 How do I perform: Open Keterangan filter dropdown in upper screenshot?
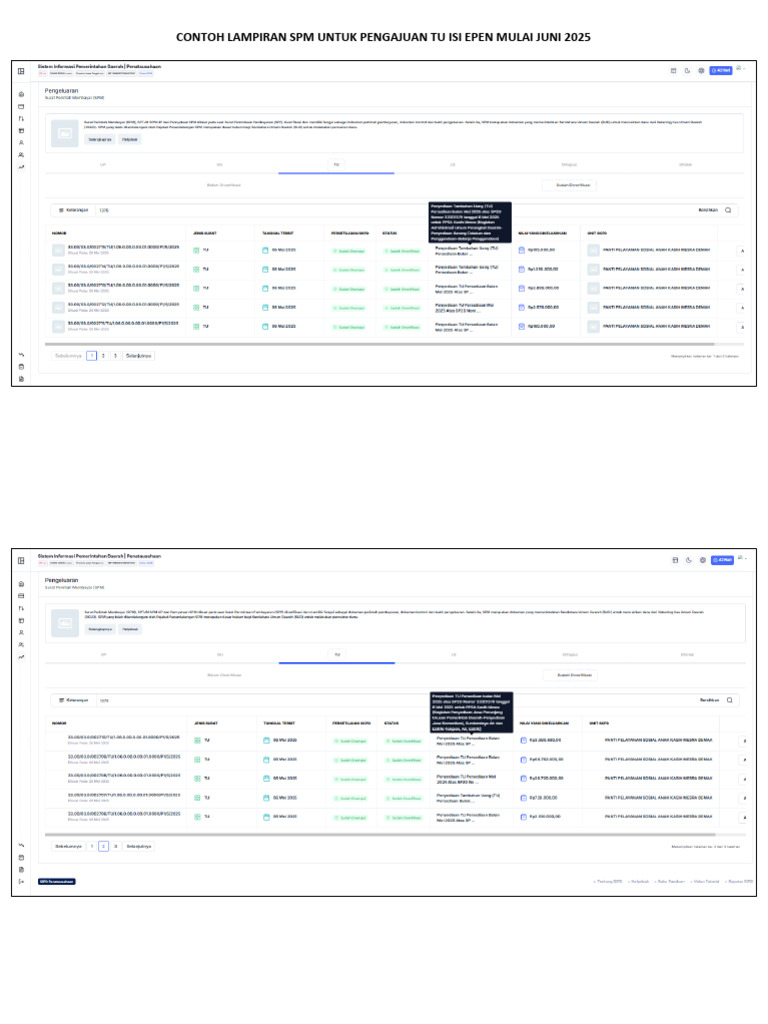coord(74,210)
